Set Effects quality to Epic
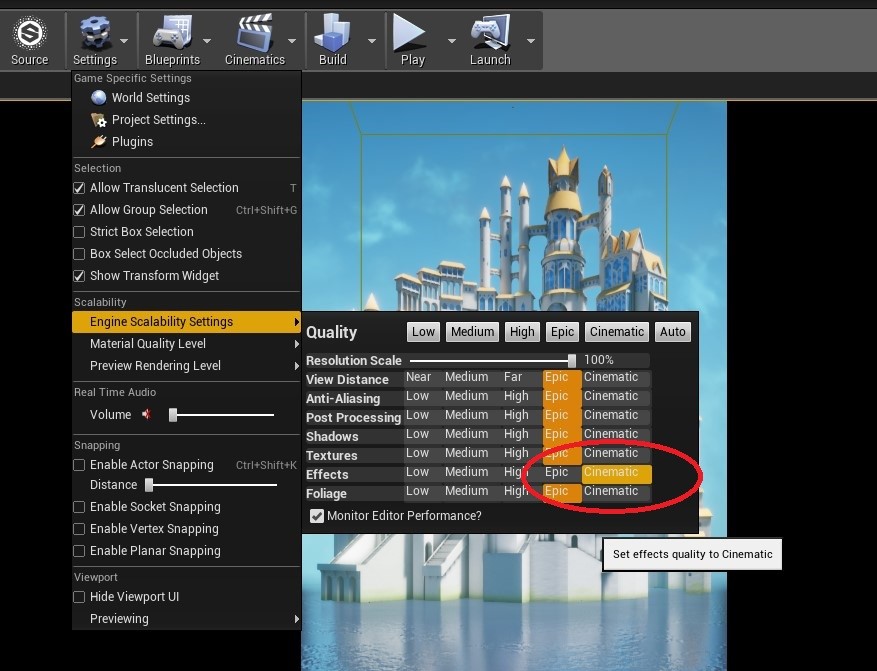The image size is (877, 671). pyautogui.click(x=562, y=472)
